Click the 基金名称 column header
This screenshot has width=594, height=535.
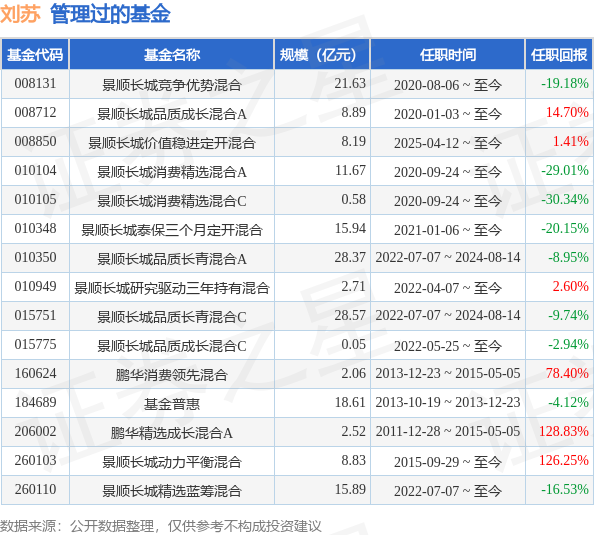coord(172,55)
